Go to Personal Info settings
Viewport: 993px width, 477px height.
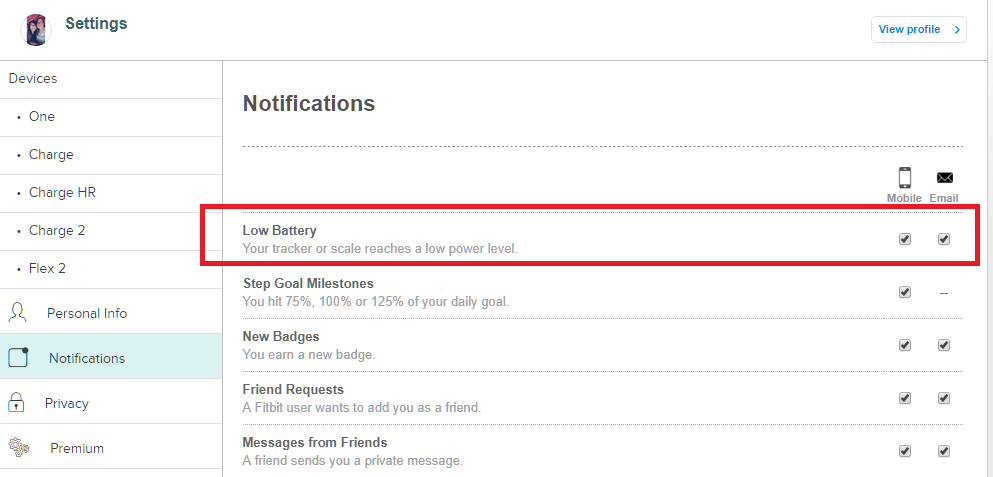(87, 314)
